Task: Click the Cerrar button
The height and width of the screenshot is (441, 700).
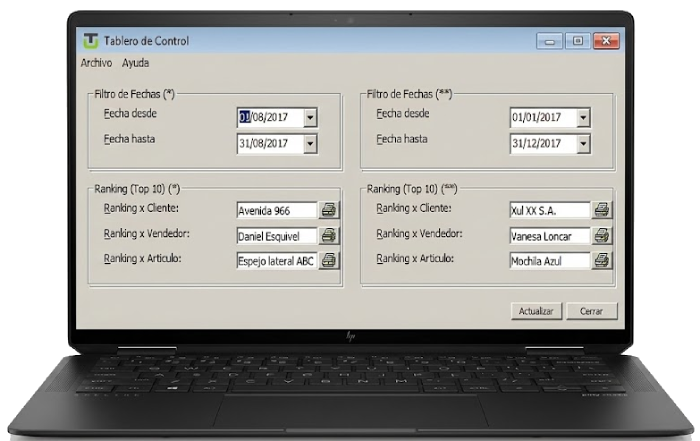Action: [591, 311]
